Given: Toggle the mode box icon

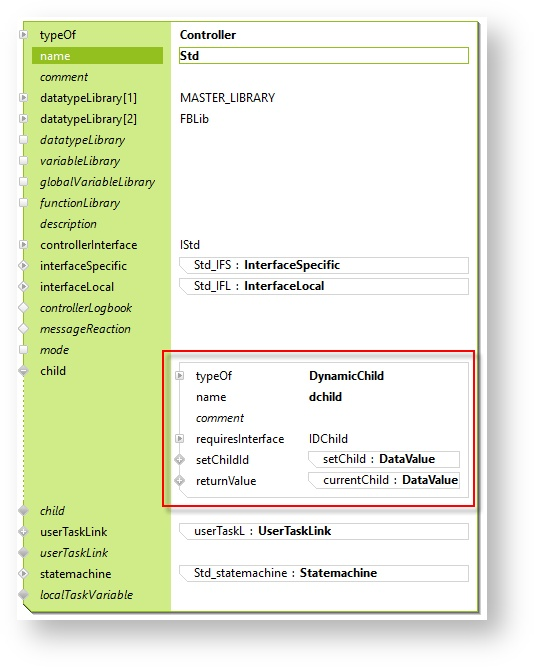Looking at the screenshot, I should pyautogui.click(x=23, y=349).
